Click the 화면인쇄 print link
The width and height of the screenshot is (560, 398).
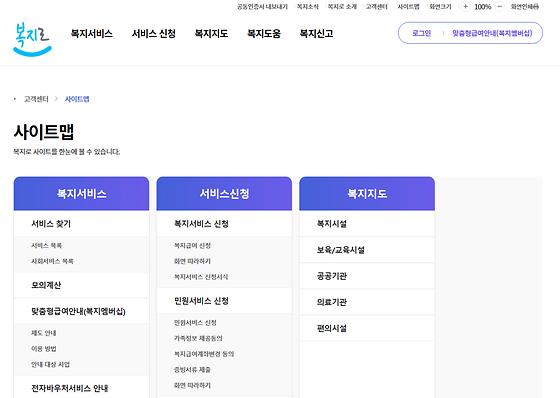(525, 6)
